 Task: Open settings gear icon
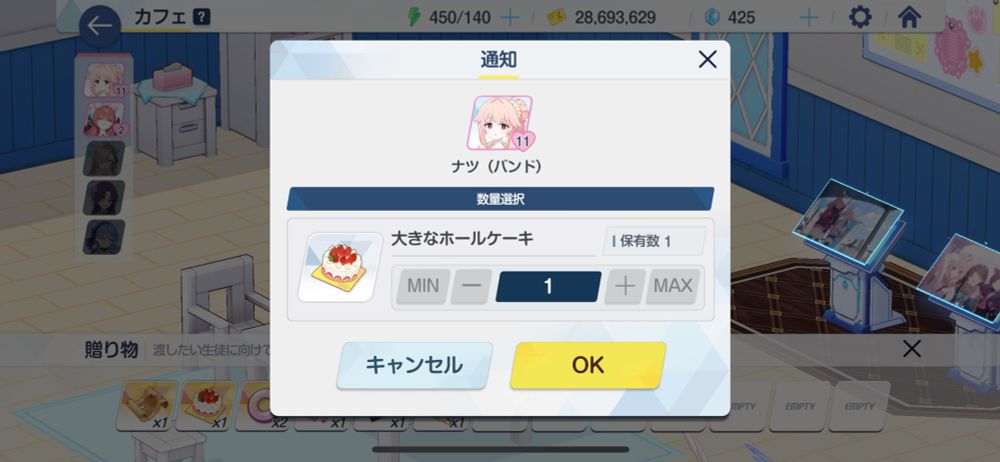[x=860, y=17]
